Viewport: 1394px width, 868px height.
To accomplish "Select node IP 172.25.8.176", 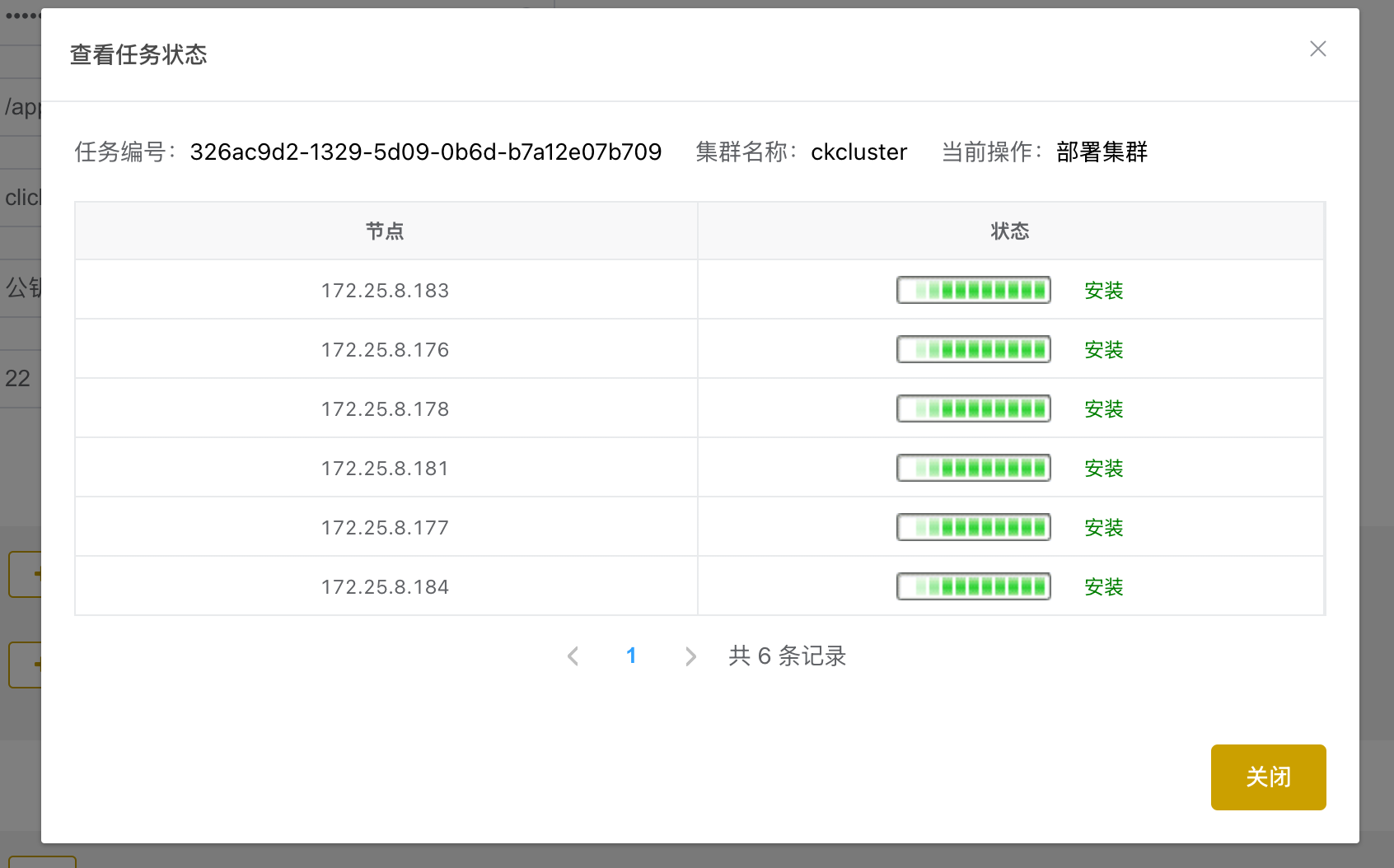I will tap(385, 350).
